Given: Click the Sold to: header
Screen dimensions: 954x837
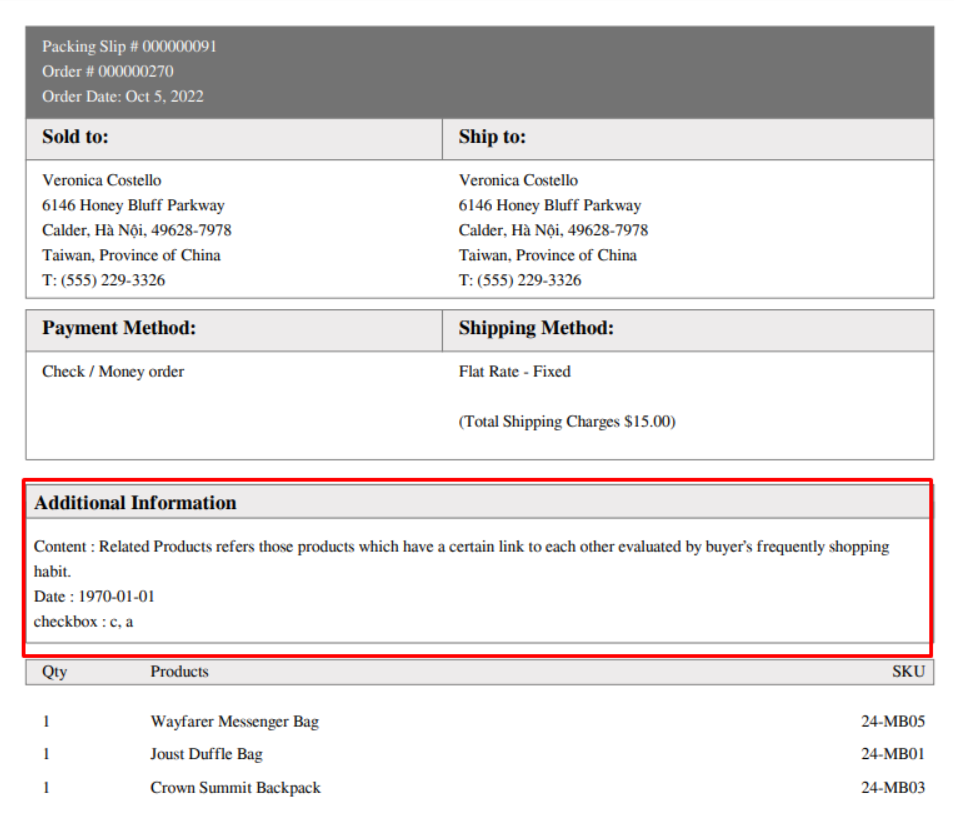Looking at the screenshot, I should pyautogui.click(x=75, y=137).
